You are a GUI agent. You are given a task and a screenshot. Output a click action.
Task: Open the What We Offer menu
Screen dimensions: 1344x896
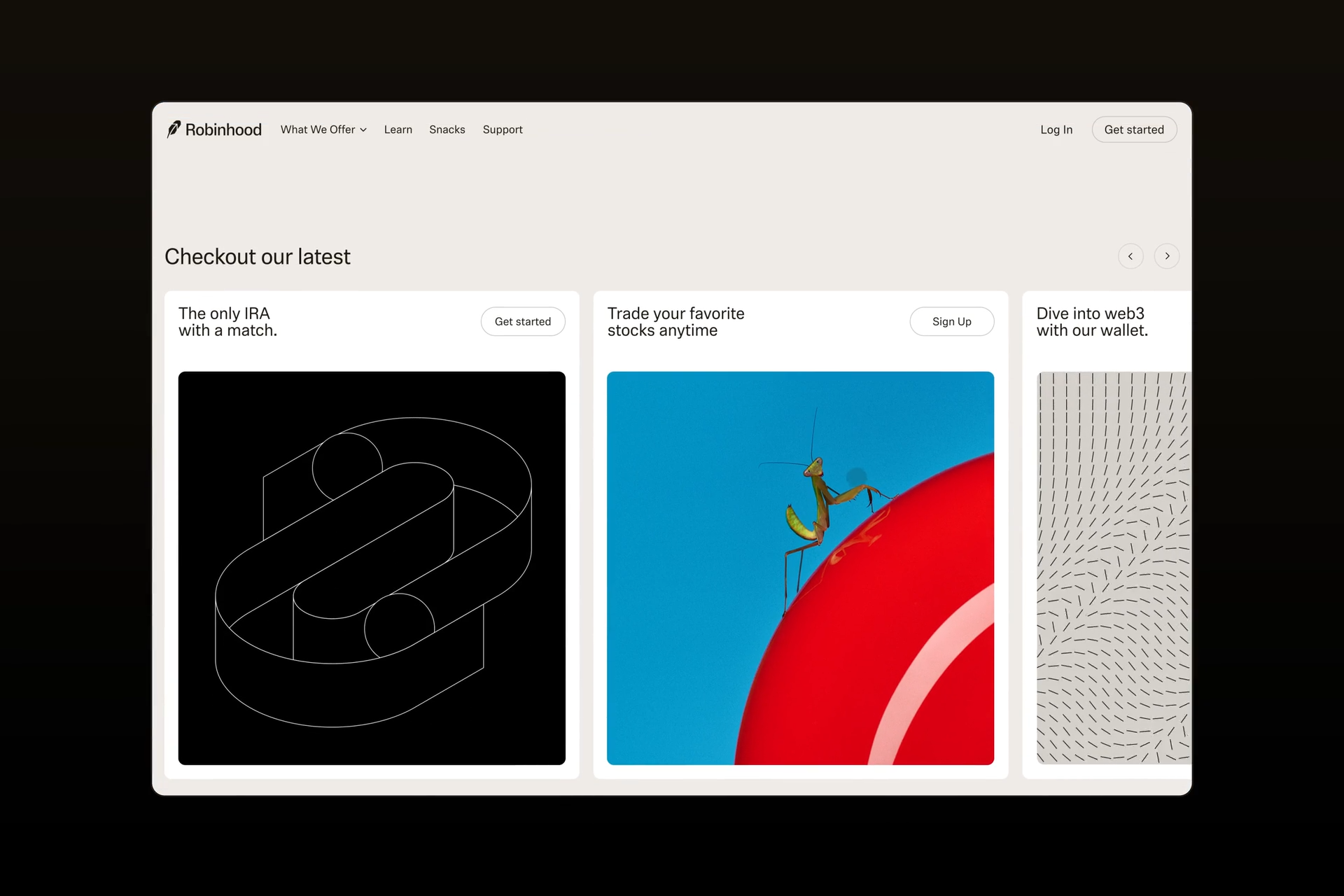pos(323,129)
